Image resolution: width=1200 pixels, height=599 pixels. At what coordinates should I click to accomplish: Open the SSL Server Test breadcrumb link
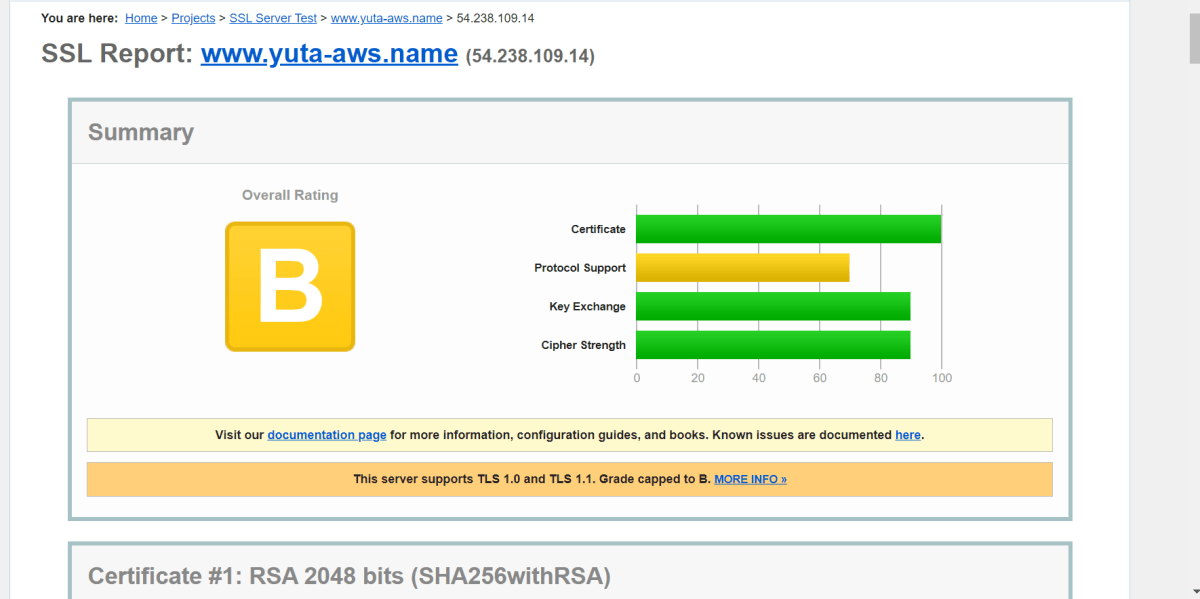[x=272, y=18]
